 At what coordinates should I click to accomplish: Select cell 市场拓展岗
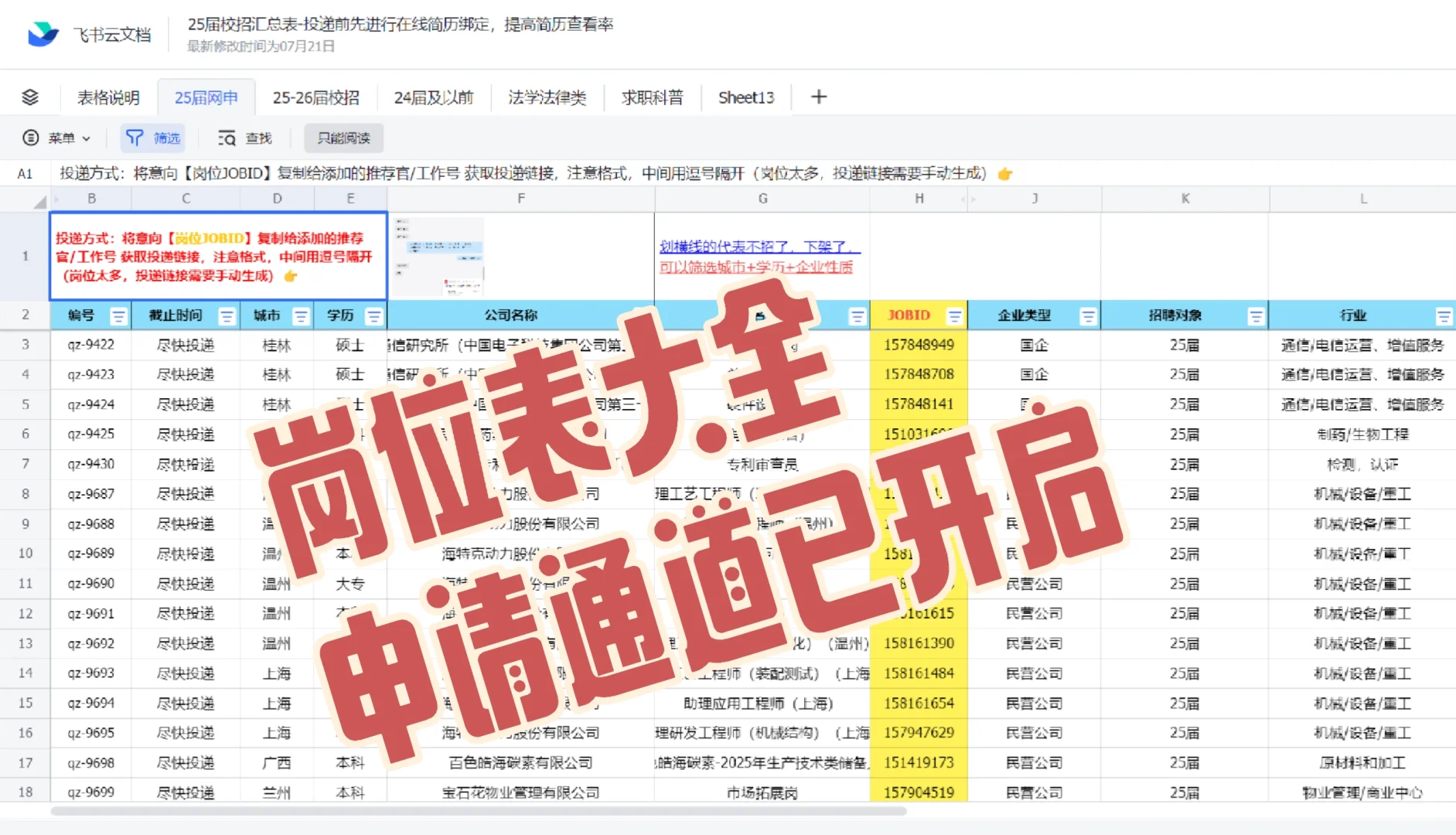pyautogui.click(x=762, y=792)
